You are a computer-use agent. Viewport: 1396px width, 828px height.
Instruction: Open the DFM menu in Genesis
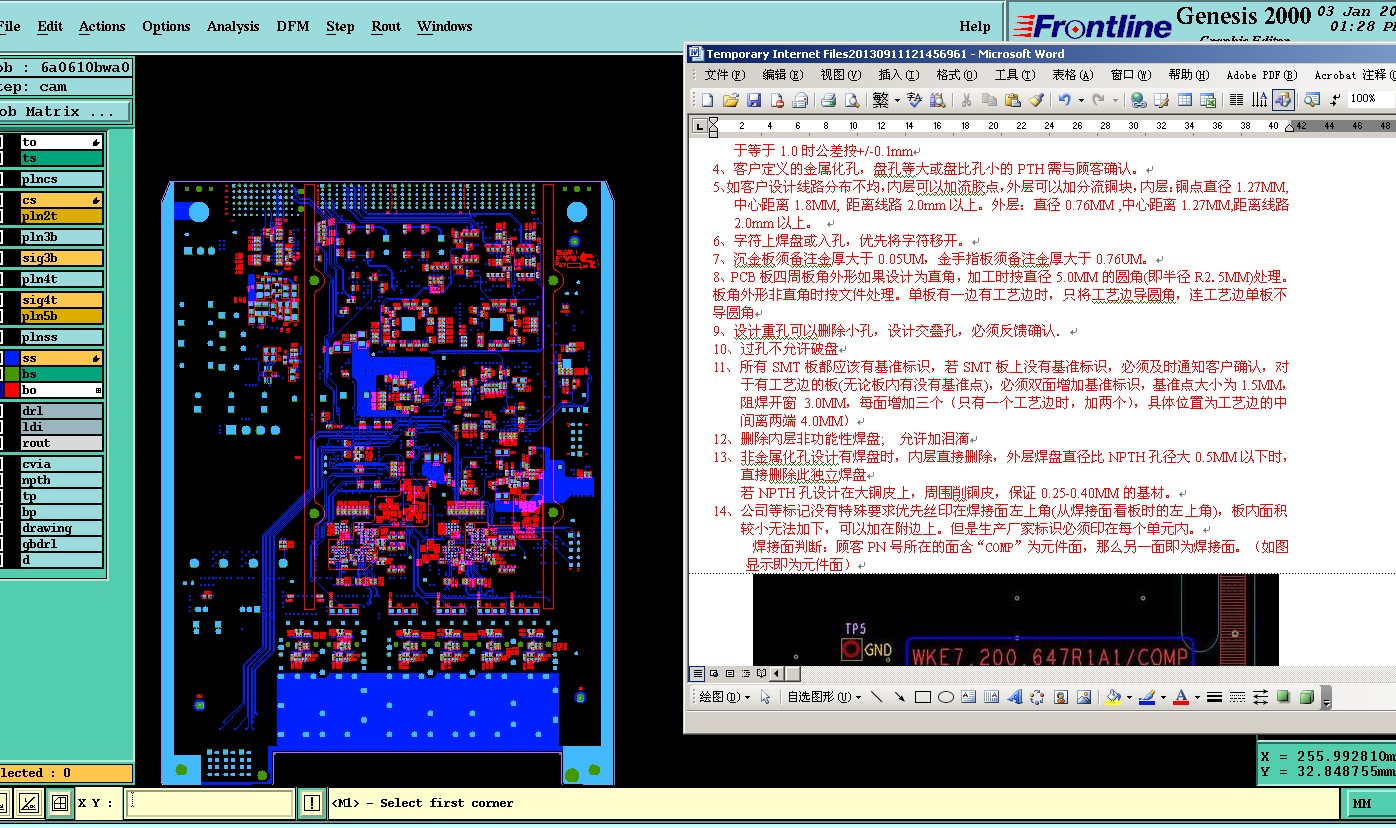pos(293,26)
